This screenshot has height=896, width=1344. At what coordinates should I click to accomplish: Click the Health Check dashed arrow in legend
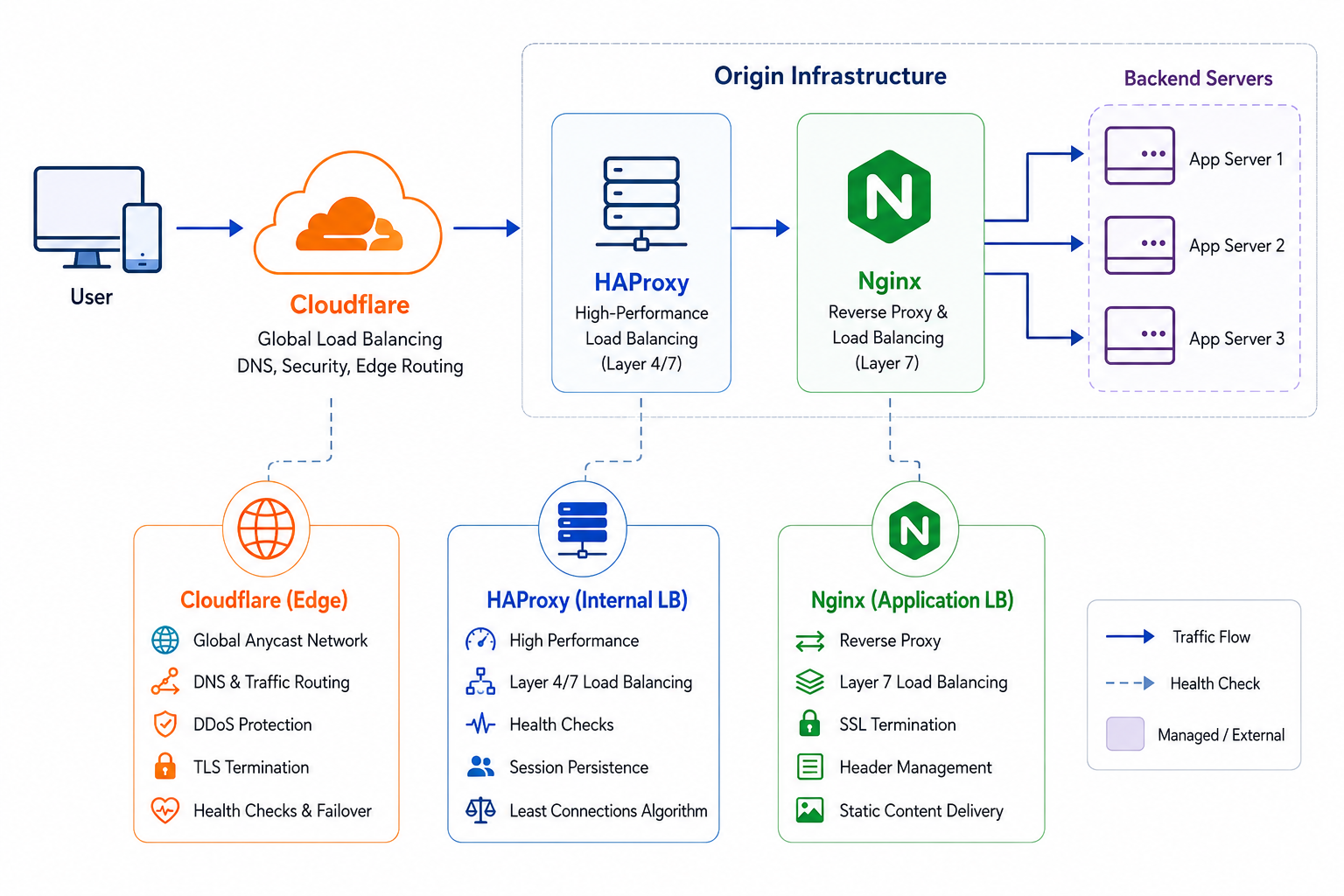pos(1130,683)
